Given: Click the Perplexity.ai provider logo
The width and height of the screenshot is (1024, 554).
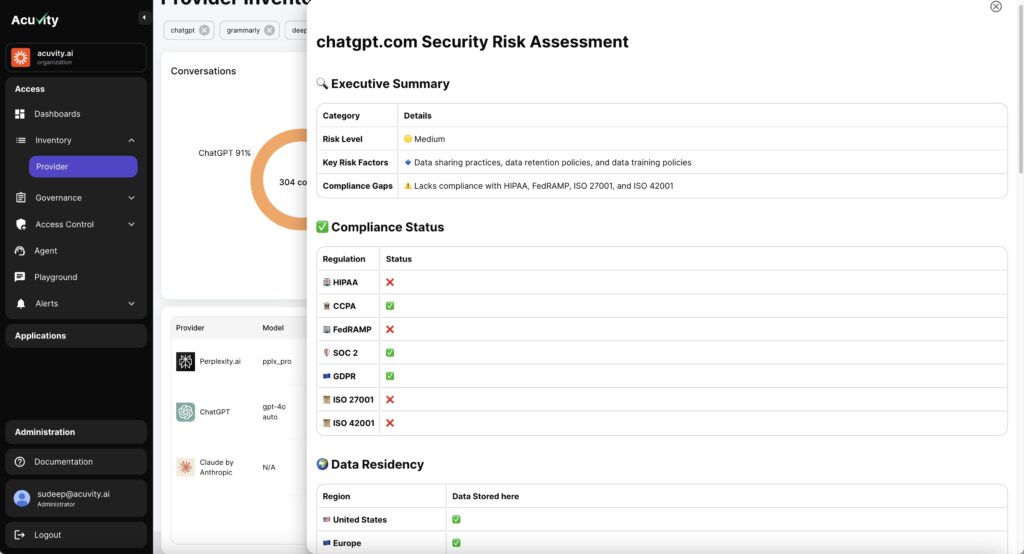Looking at the screenshot, I should tap(185, 361).
